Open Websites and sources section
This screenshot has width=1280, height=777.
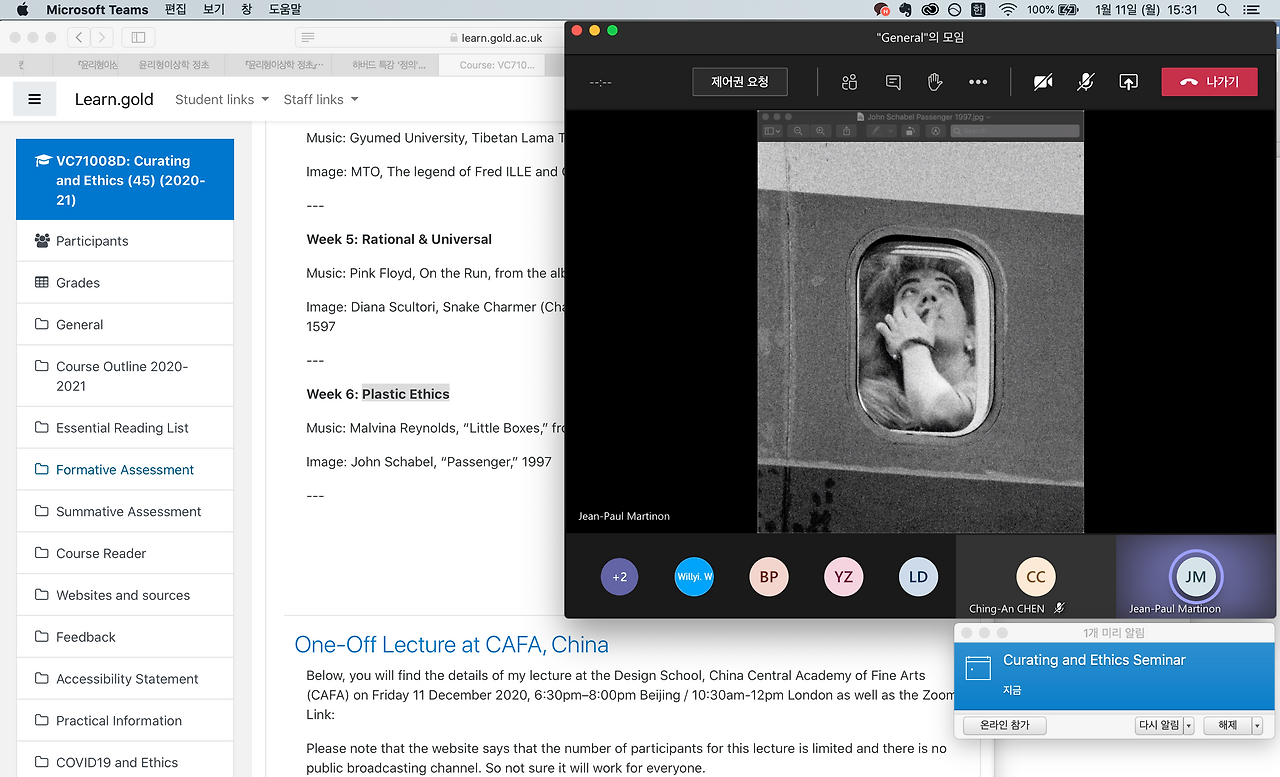pyautogui.click(x=125, y=595)
